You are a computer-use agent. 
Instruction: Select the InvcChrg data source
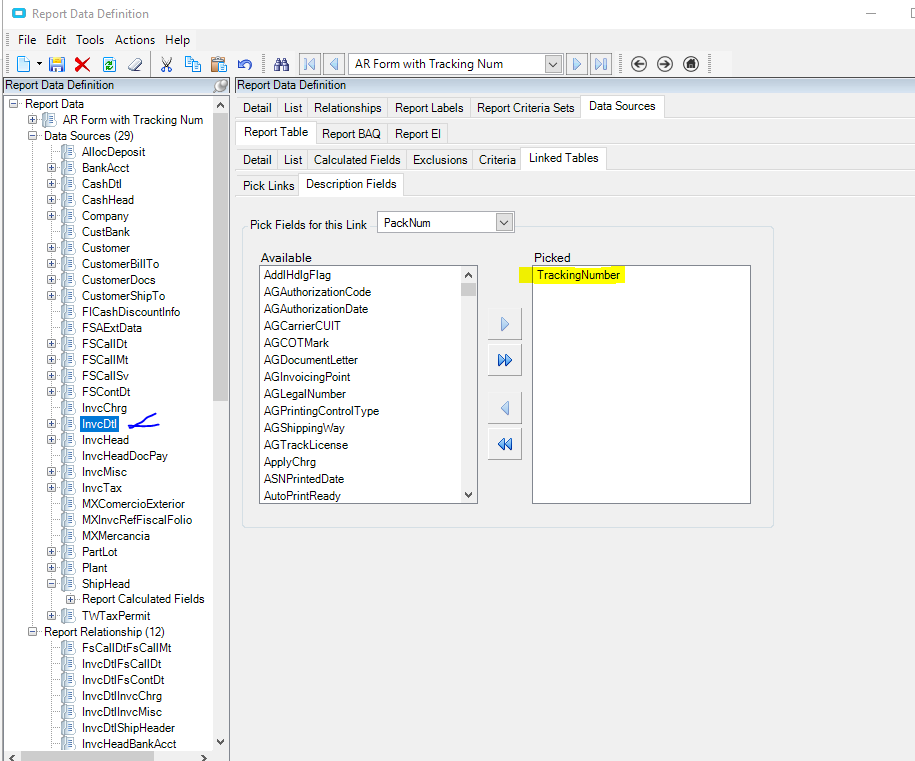(x=104, y=408)
